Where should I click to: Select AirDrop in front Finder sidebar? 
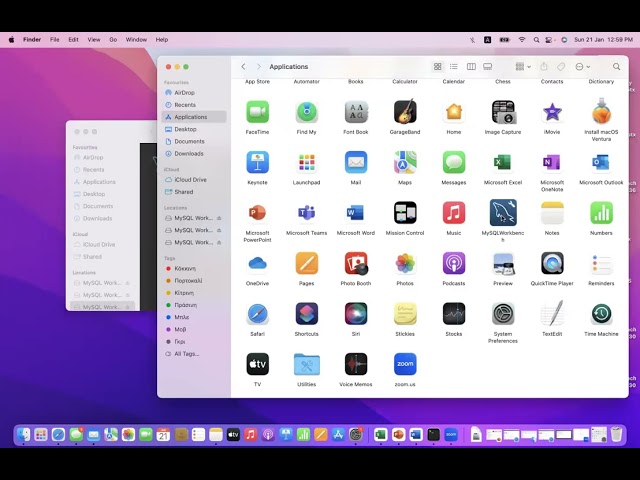[194, 93]
